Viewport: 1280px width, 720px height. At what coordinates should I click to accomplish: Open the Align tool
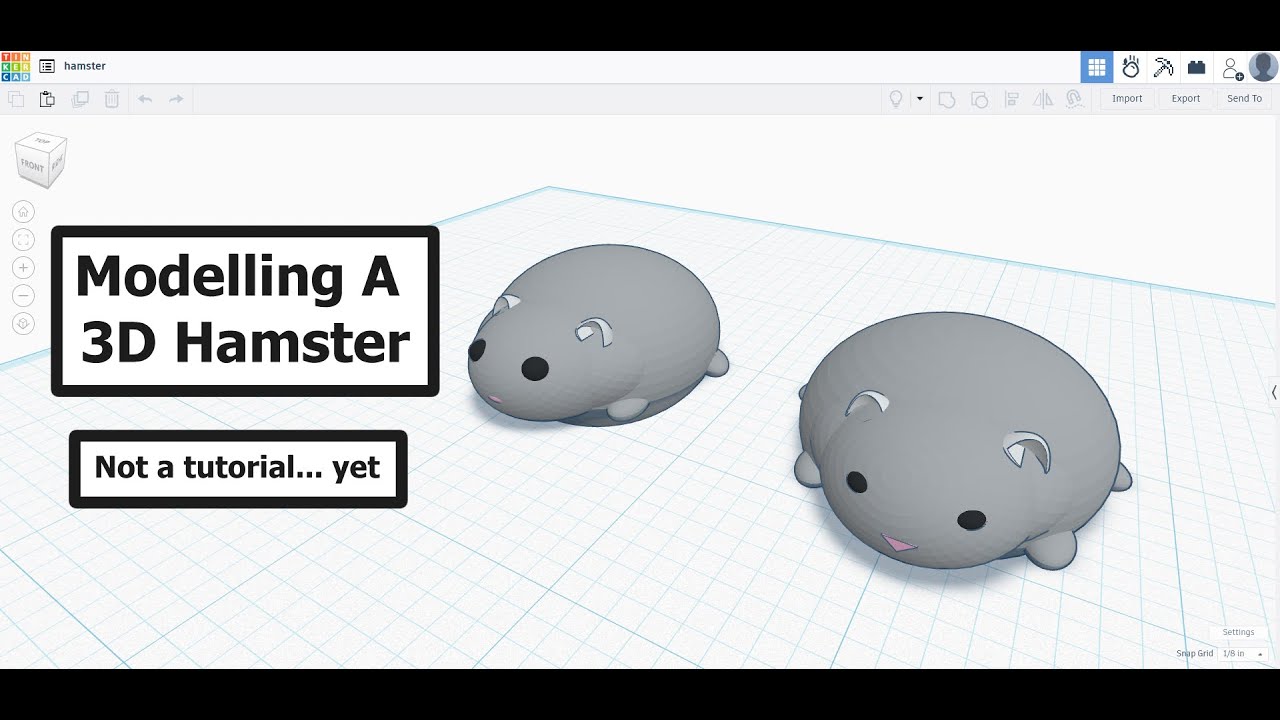point(1011,99)
